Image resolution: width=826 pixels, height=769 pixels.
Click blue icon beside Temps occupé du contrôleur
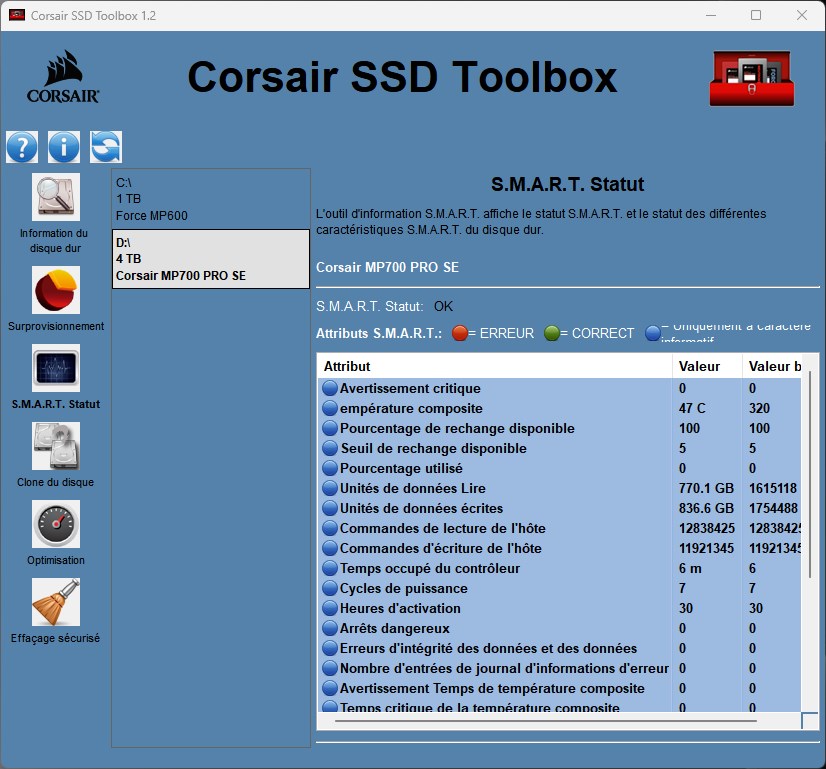point(330,568)
